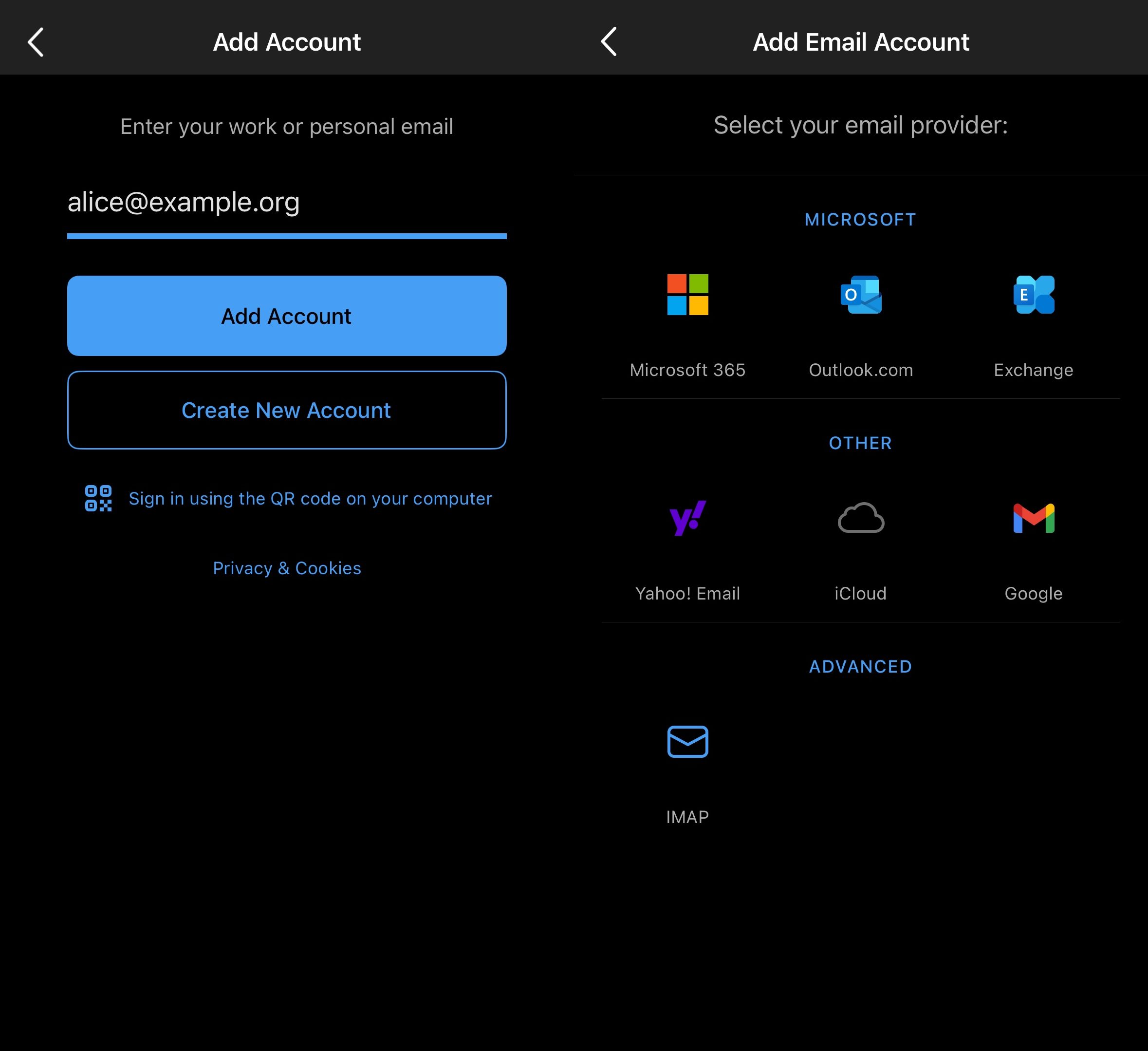This screenshot has height=1051, width=1148.
Task: Select the Yahoo! purple logo icon
Action: (x=687, y=518)
